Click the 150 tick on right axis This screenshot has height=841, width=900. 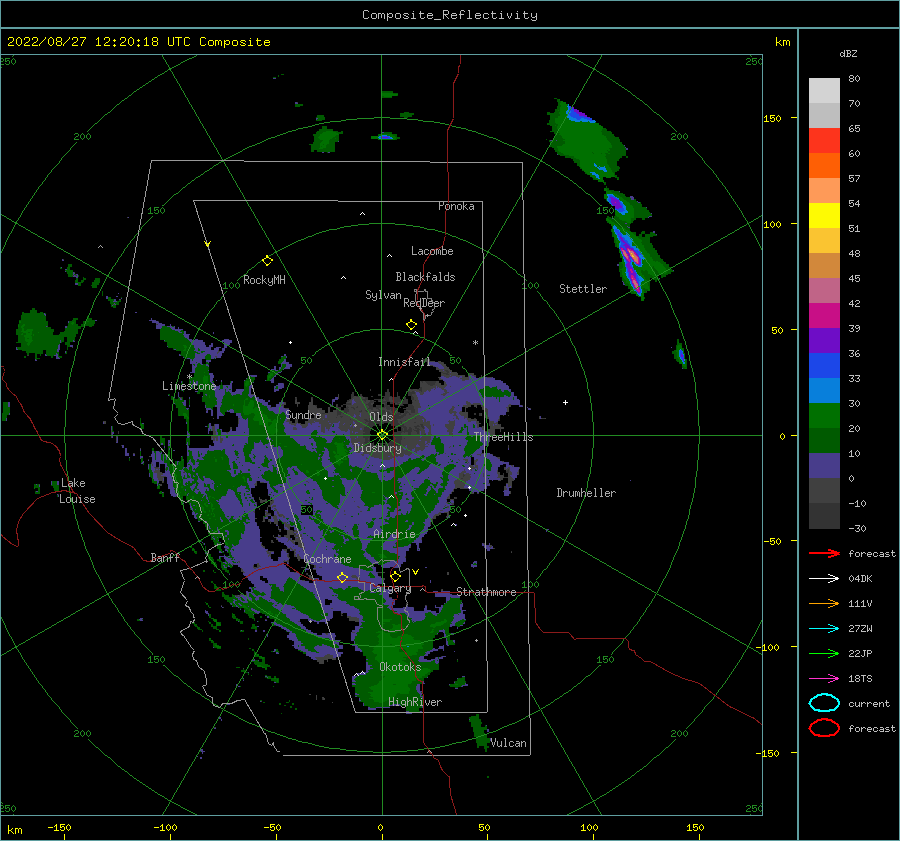click(x=772, y=118)
